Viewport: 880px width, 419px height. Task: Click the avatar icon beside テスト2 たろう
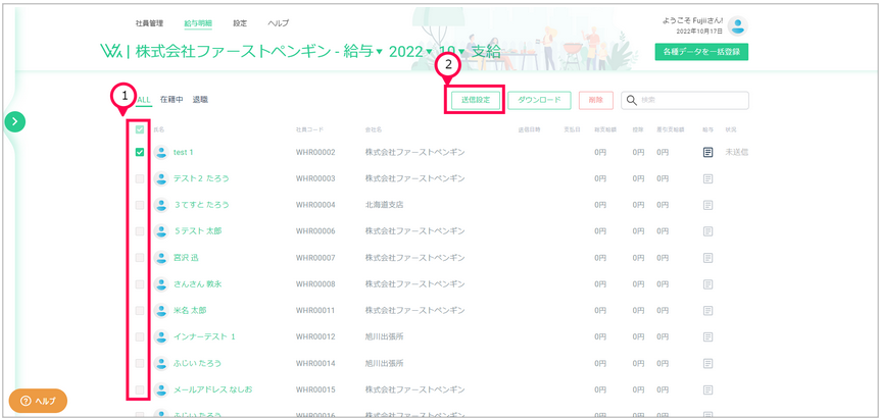tap(162, 178)
